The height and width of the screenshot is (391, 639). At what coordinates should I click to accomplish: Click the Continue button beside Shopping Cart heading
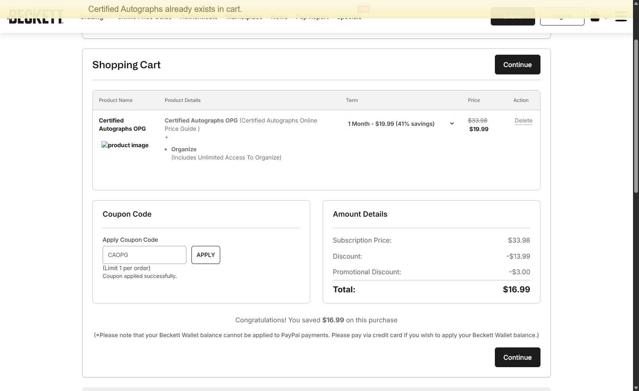pyautogui.click(x=517, y=64)
